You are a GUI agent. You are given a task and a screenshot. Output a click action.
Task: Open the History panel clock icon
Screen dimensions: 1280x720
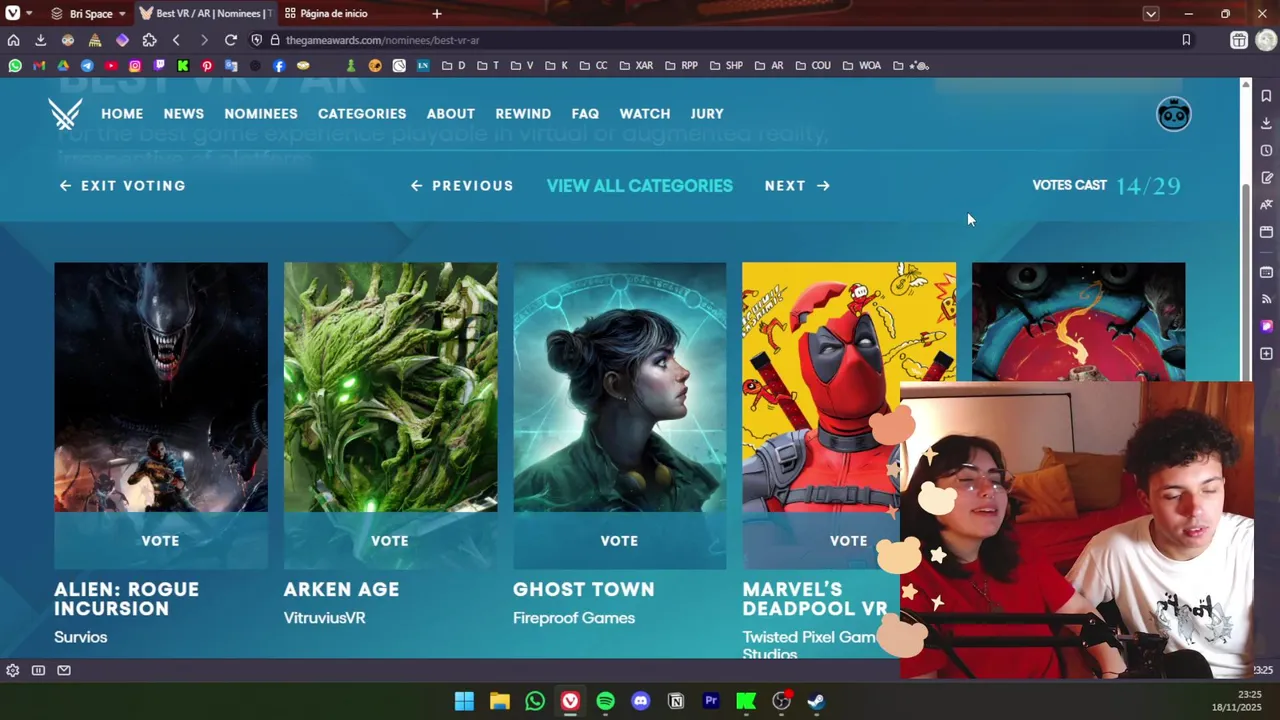(x=1266, y=150)
